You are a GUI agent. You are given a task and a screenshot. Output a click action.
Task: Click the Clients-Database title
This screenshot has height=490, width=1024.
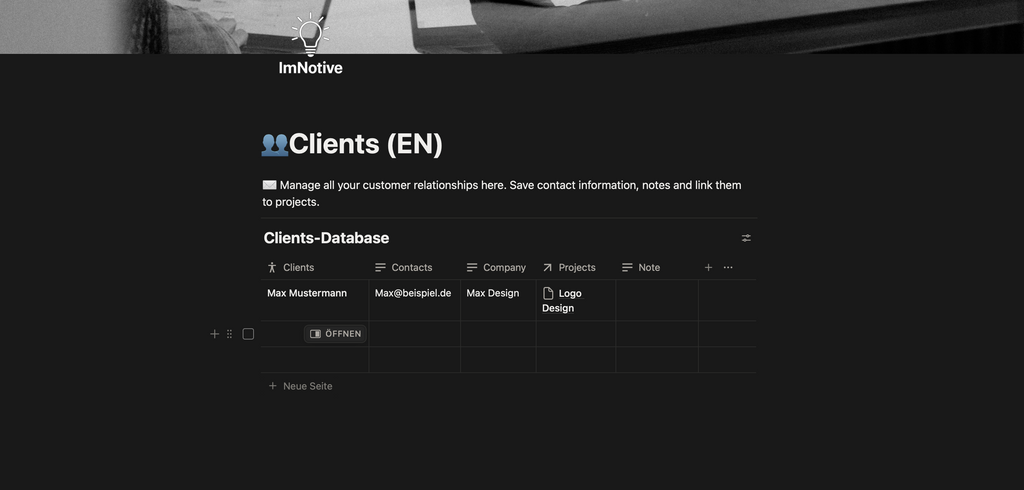pyautogui.click(x=326, y=238)
